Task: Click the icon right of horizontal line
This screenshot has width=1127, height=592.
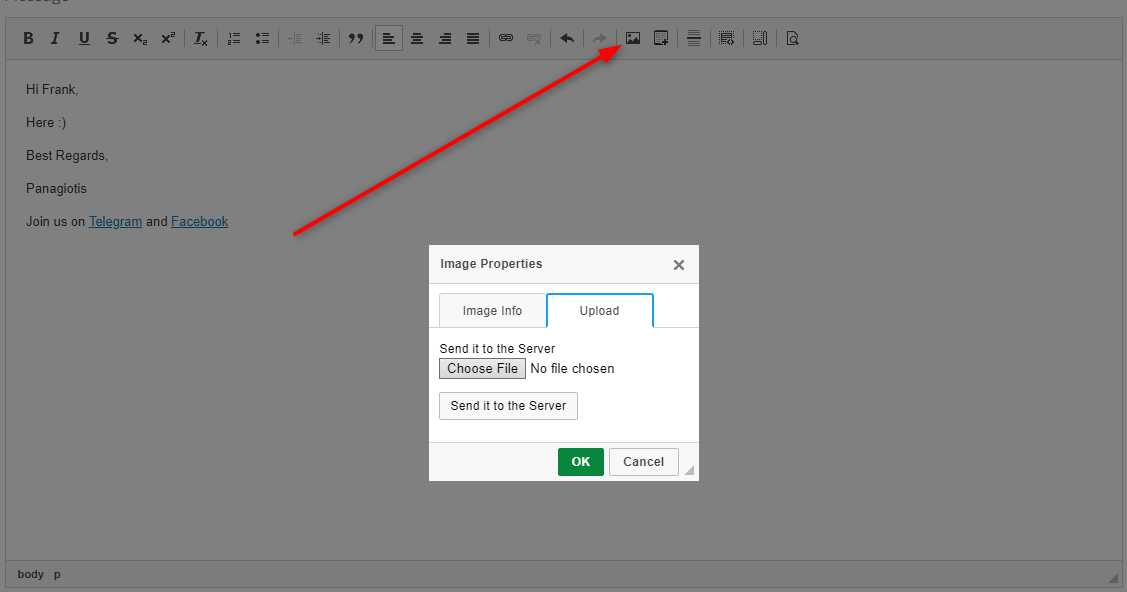Action: point(727,38)
